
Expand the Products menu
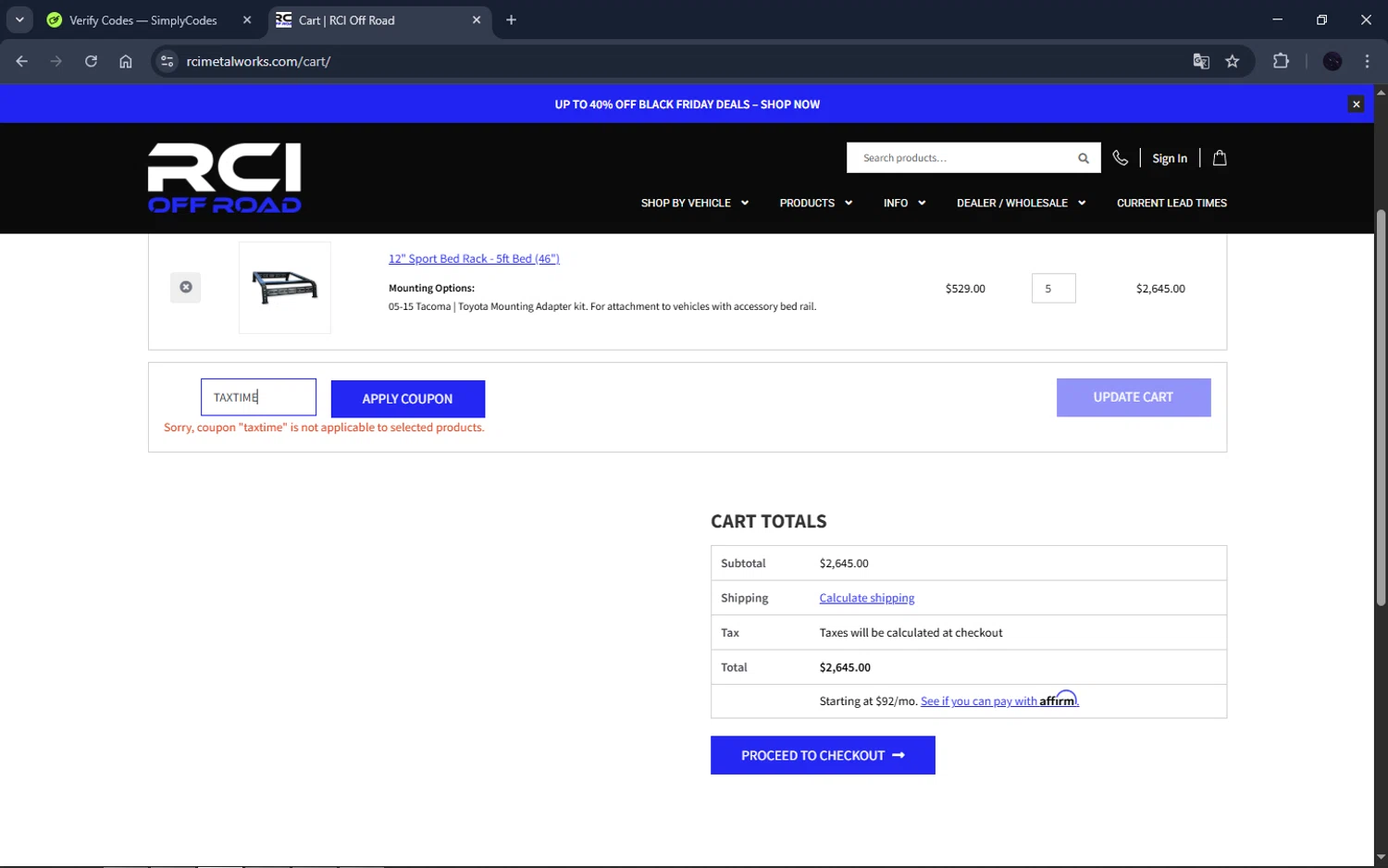[816, 203]
